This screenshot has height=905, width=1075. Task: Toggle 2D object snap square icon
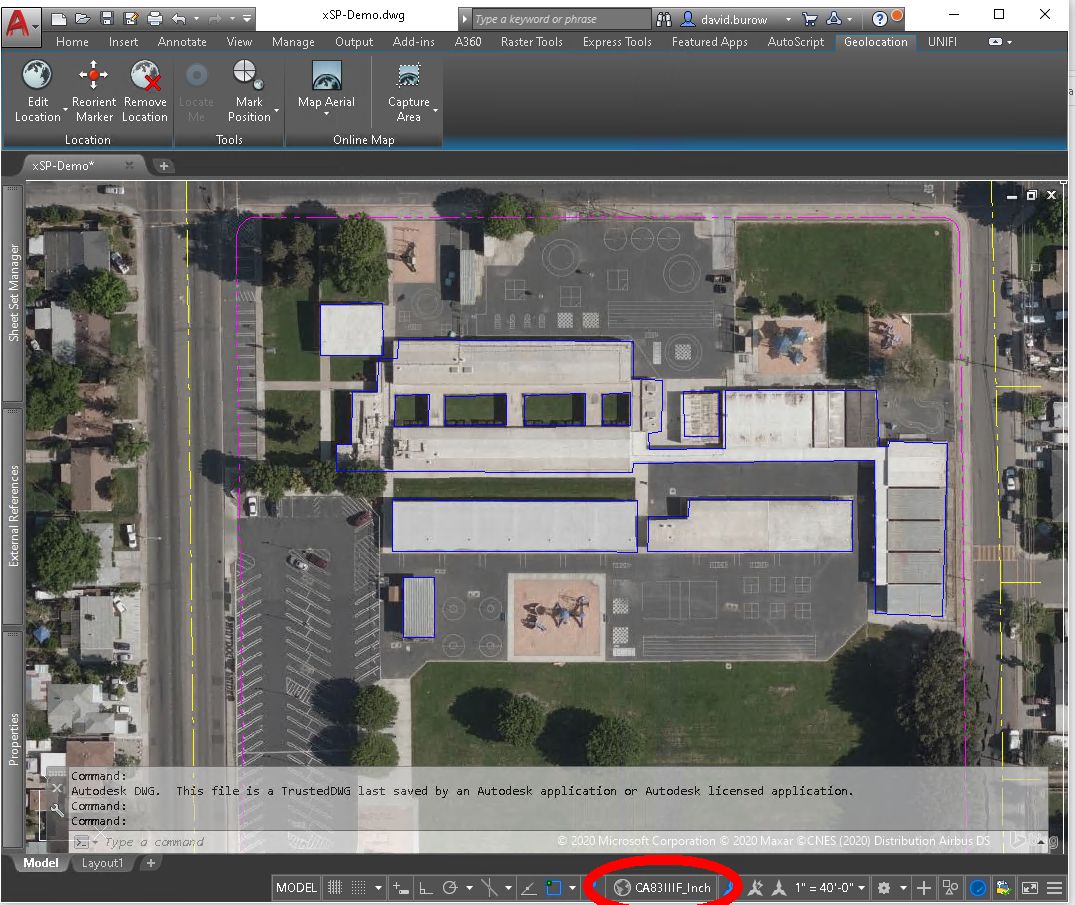[x=553, y=888]
